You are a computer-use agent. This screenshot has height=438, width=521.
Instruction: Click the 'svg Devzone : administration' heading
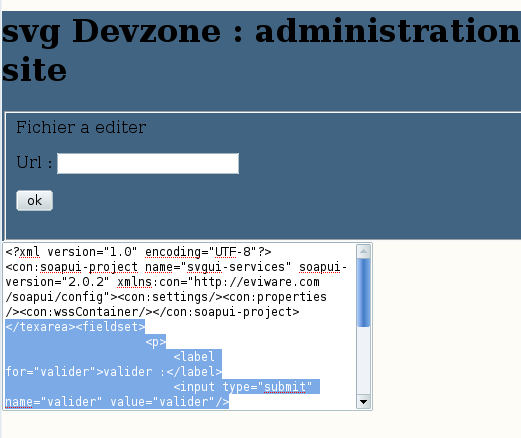pyautogui.click(x=260, y=31)
